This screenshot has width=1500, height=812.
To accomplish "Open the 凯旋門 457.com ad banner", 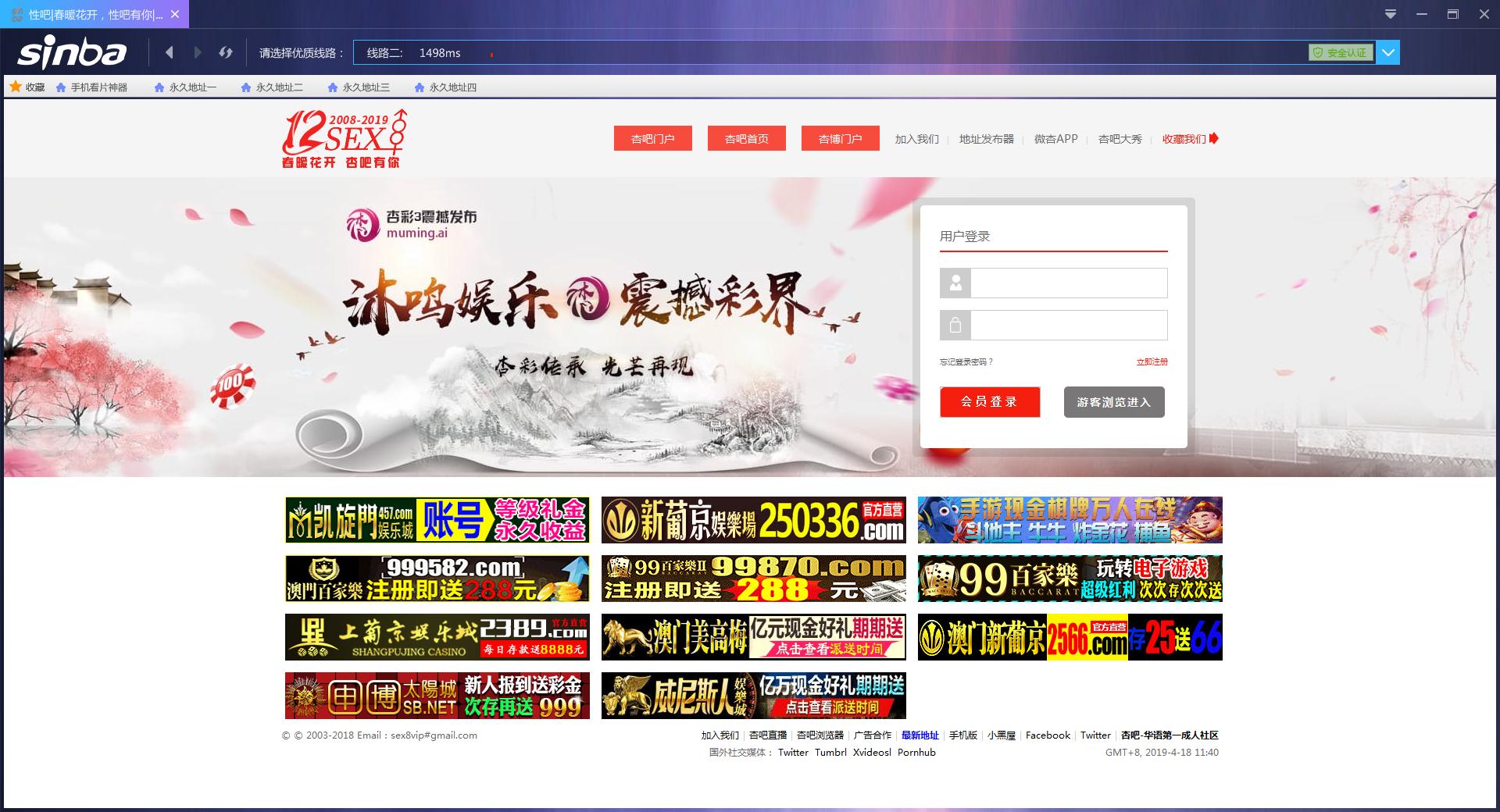I will pos(437,520).
